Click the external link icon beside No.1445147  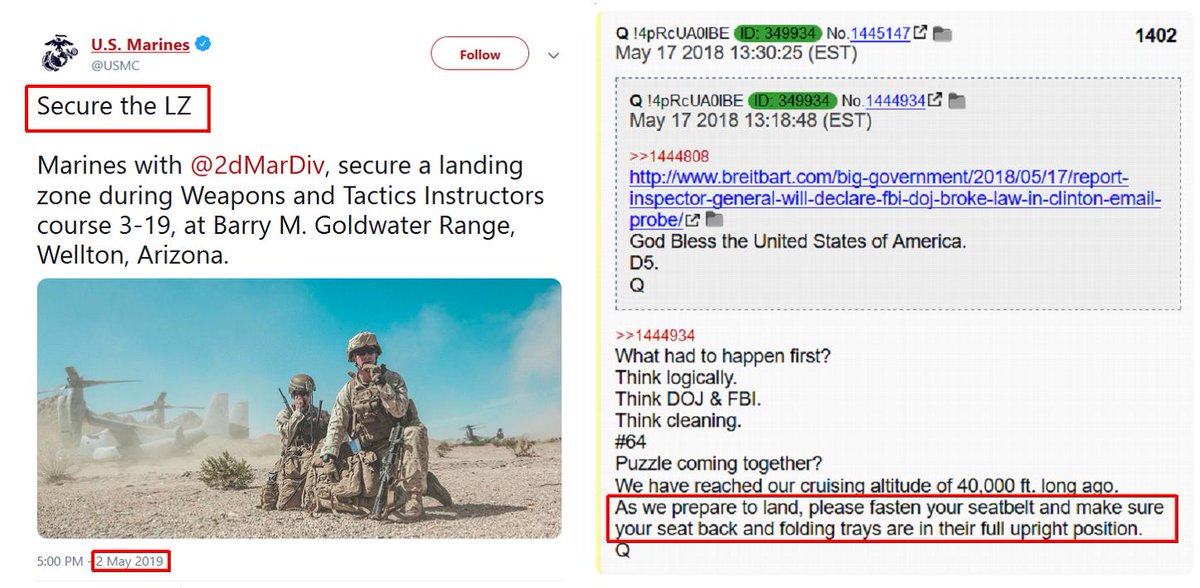919,34
